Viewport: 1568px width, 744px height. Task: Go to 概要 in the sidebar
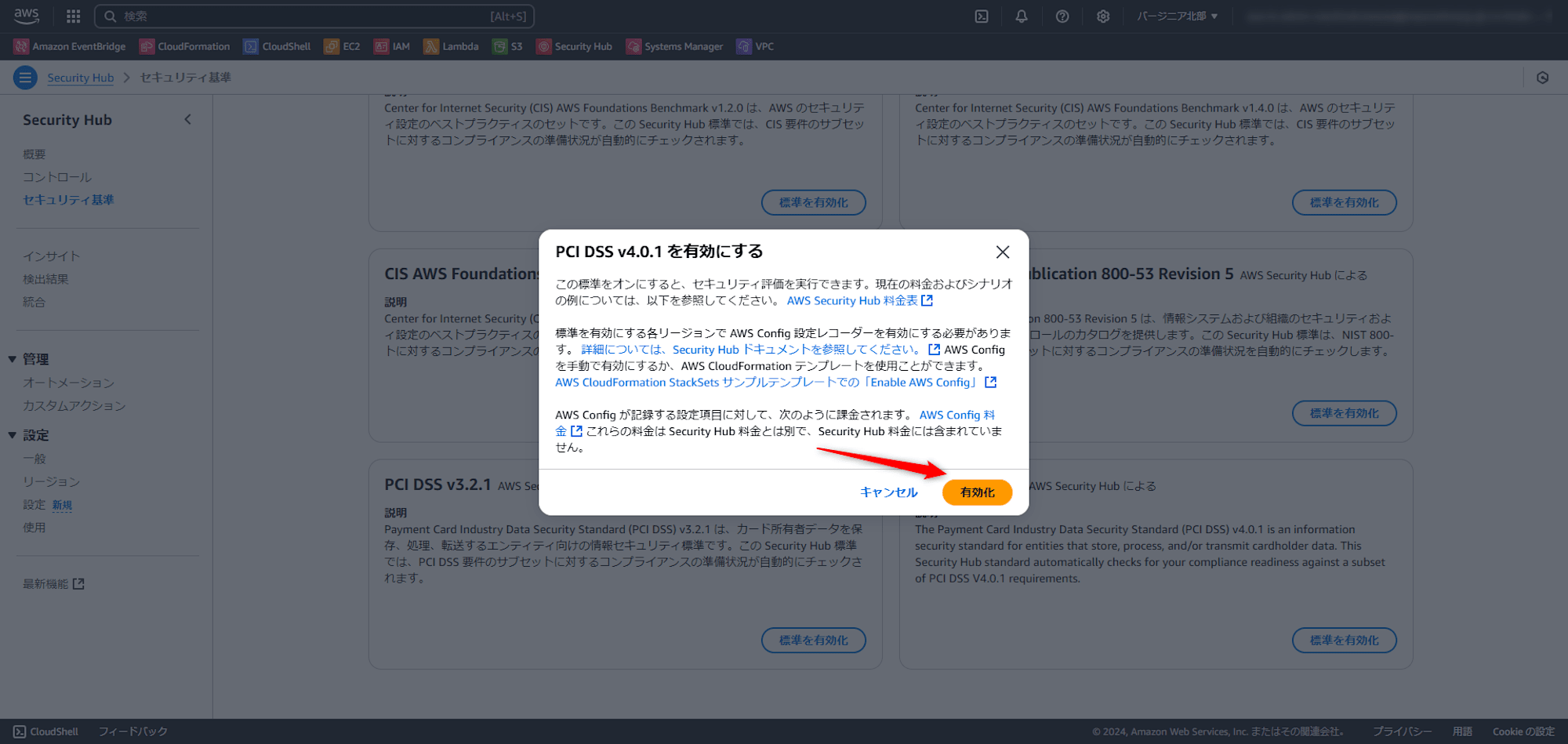[34, 154]
